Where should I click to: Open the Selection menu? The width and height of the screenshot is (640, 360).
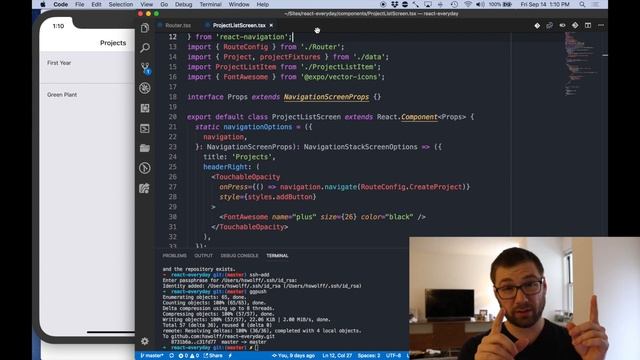[121, 4]
